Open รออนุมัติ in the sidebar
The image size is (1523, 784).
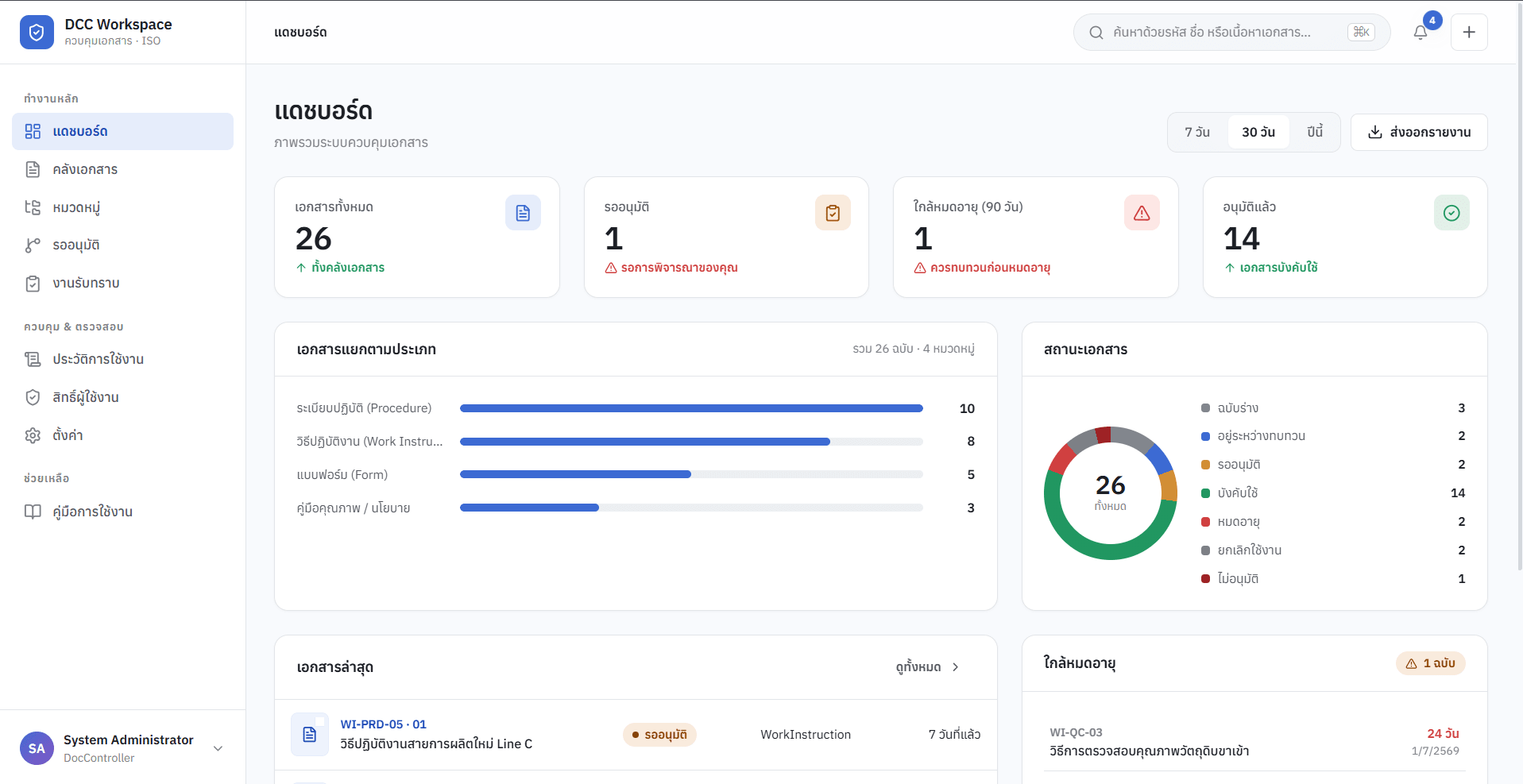coord(122,245)
